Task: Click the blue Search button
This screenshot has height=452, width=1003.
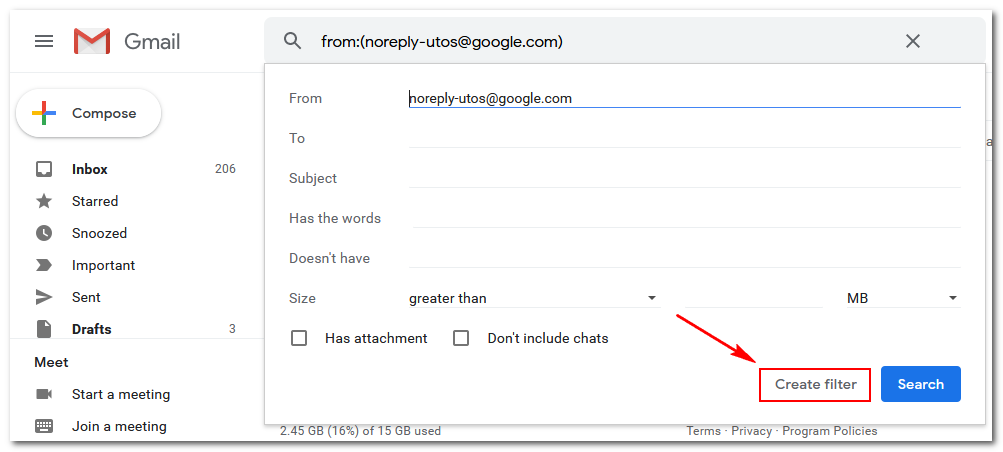Action: point(920,384)
